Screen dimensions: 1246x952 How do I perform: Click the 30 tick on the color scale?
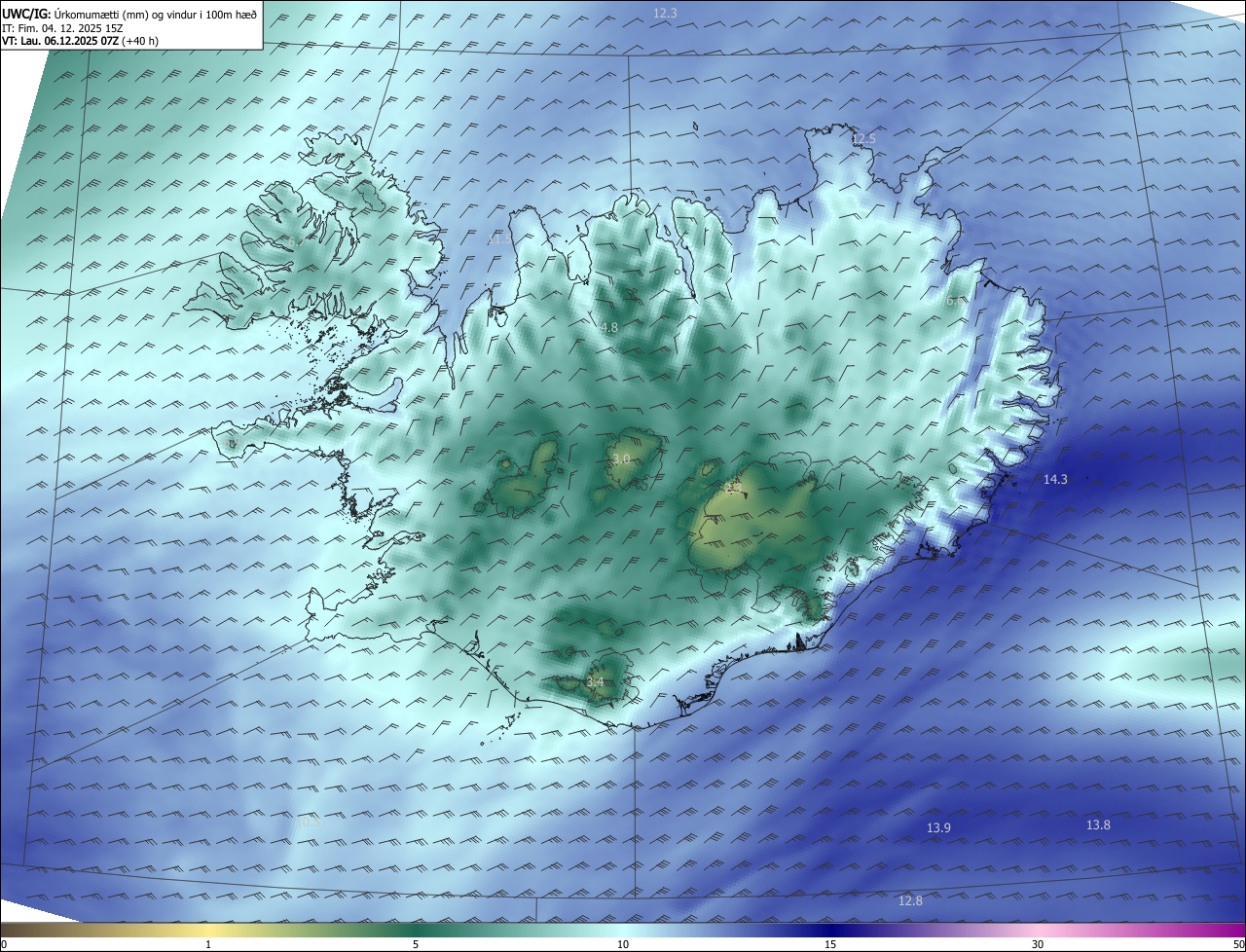pos(1038,944)
